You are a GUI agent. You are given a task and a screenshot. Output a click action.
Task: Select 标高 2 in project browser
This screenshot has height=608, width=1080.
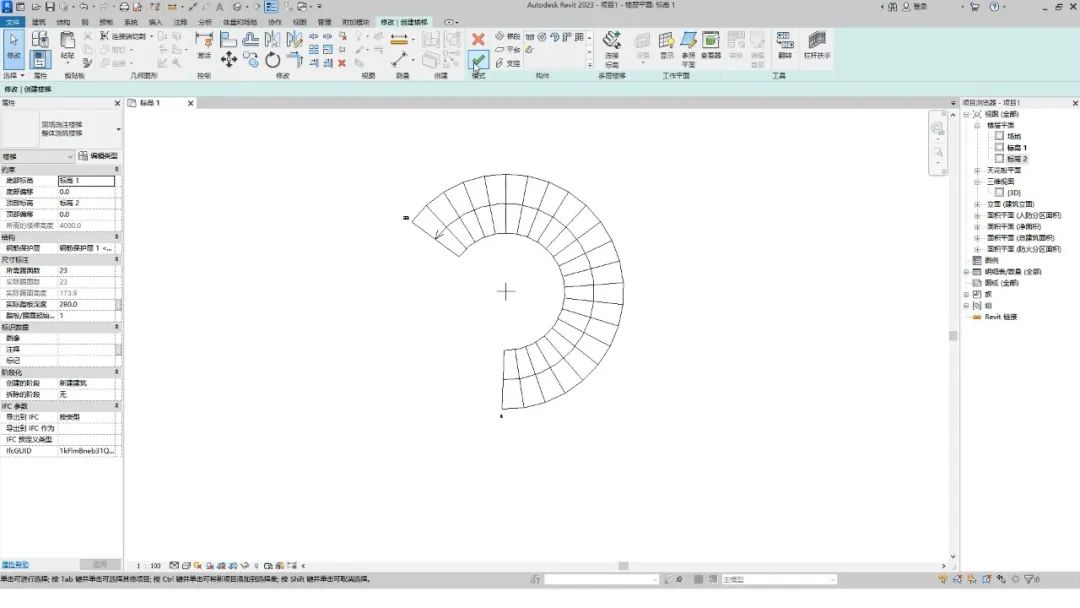pyautogui.click(x=1017, y=159)
